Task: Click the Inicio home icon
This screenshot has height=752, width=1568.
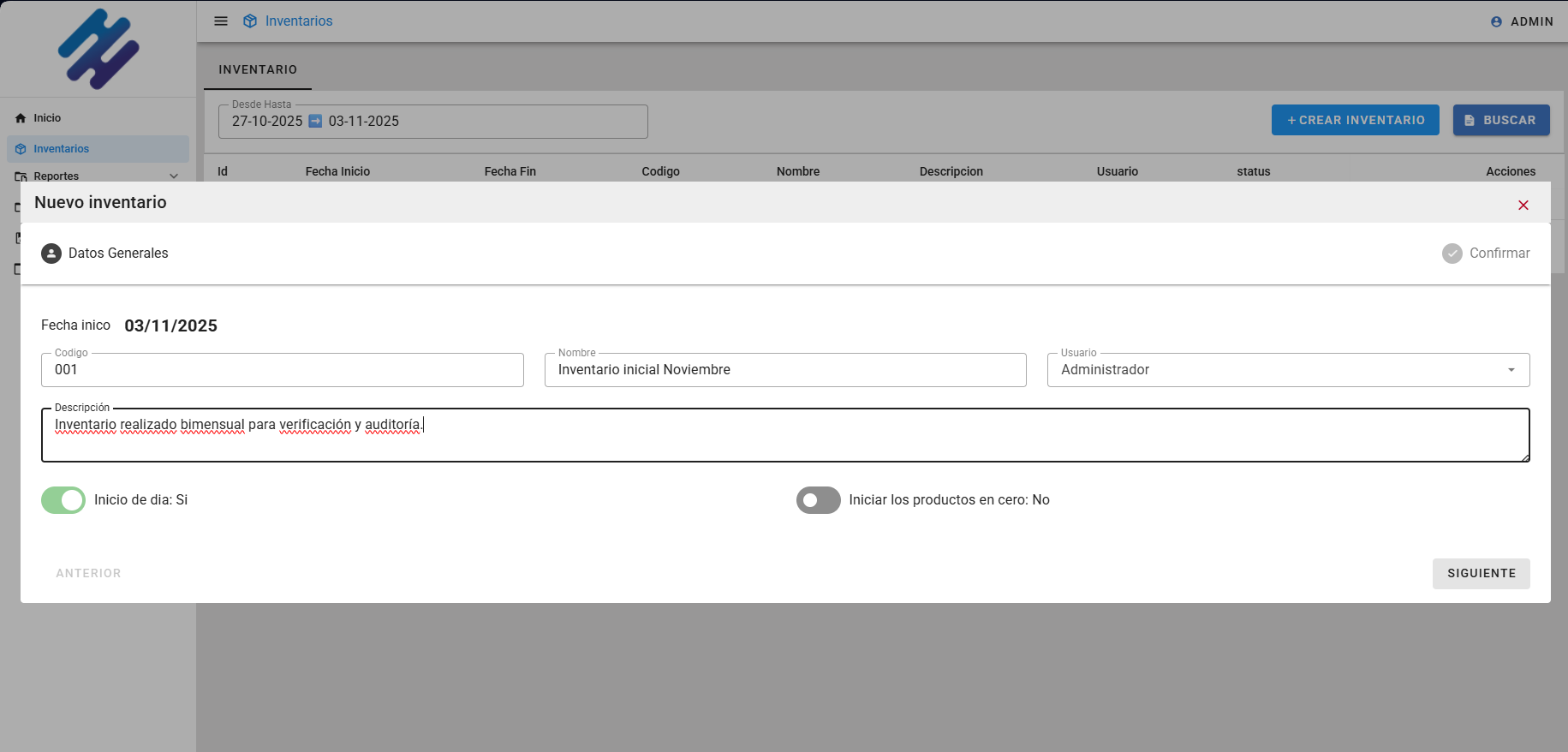Action: pyautogui.click(x=21, y=118)
